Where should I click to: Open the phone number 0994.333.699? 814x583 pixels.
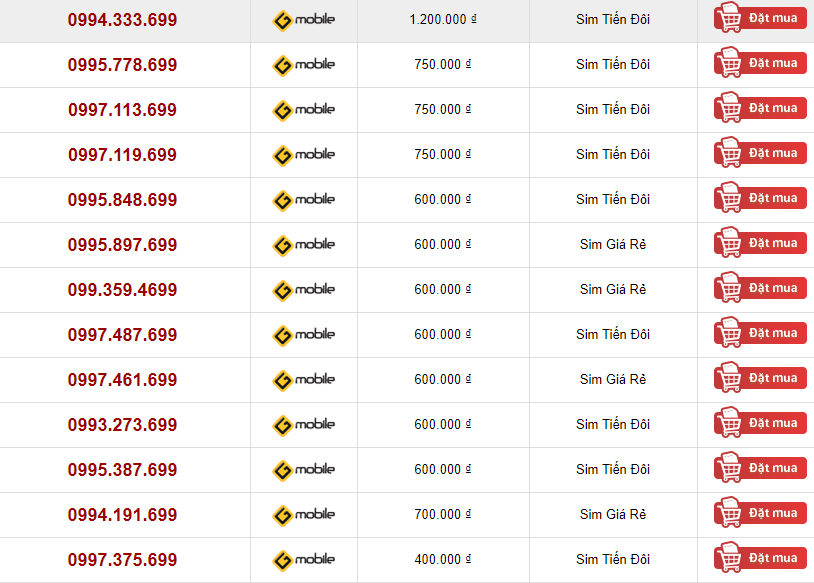(123, 20)
